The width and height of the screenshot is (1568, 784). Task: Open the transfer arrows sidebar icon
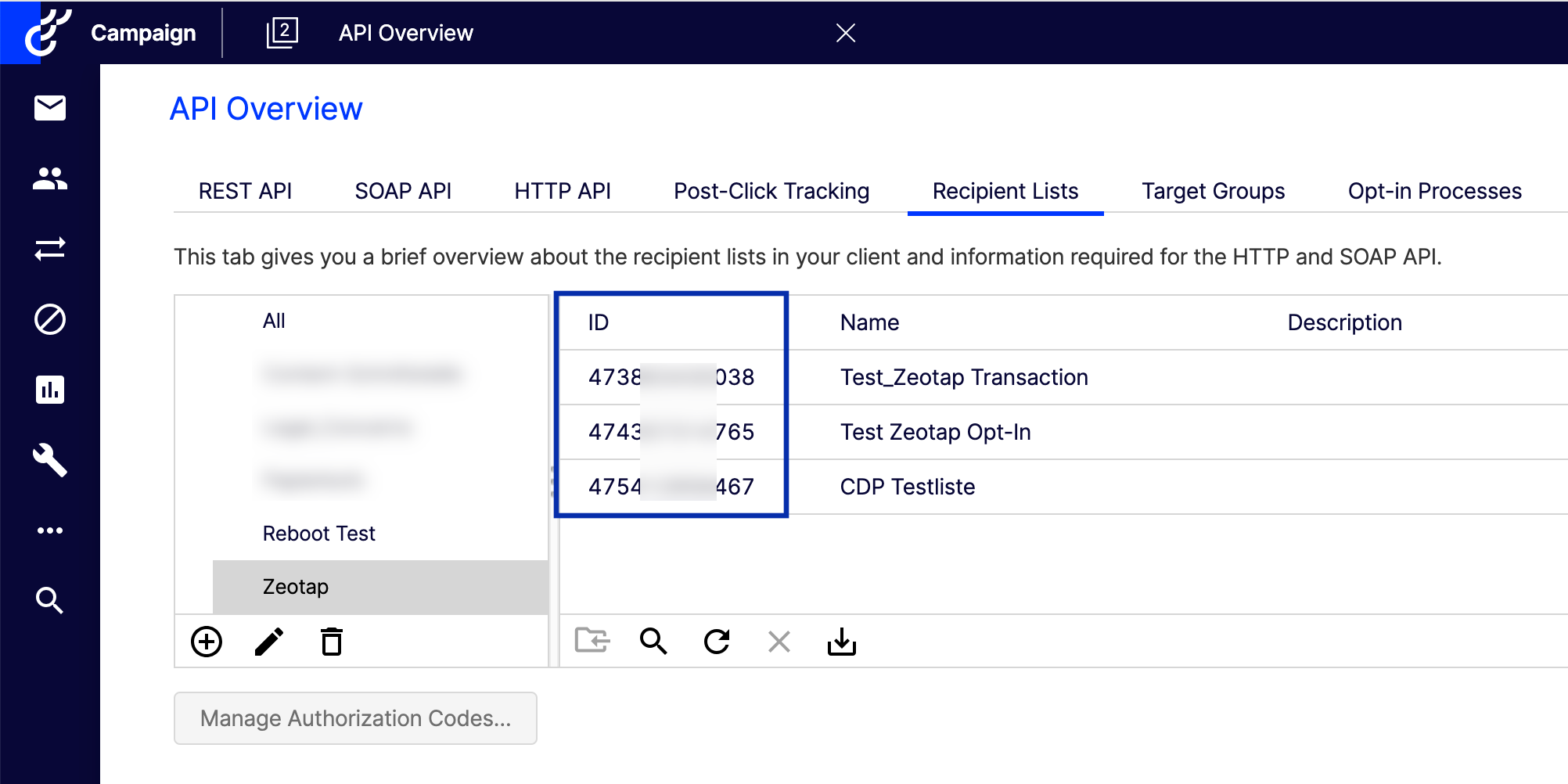click(50, 249)
